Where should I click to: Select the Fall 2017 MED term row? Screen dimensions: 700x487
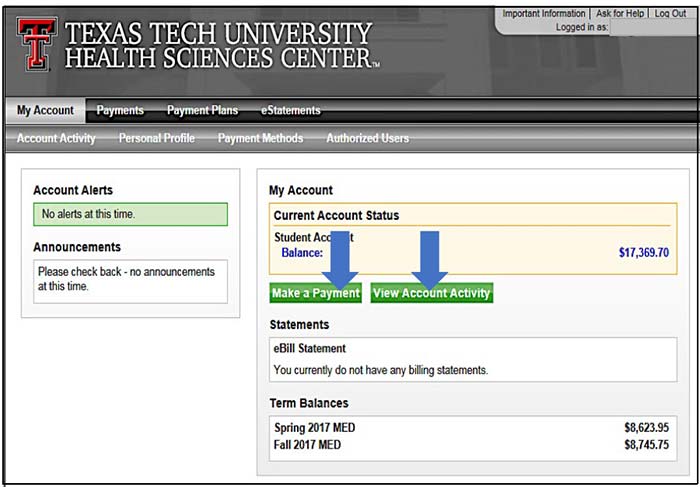[473, 445]
